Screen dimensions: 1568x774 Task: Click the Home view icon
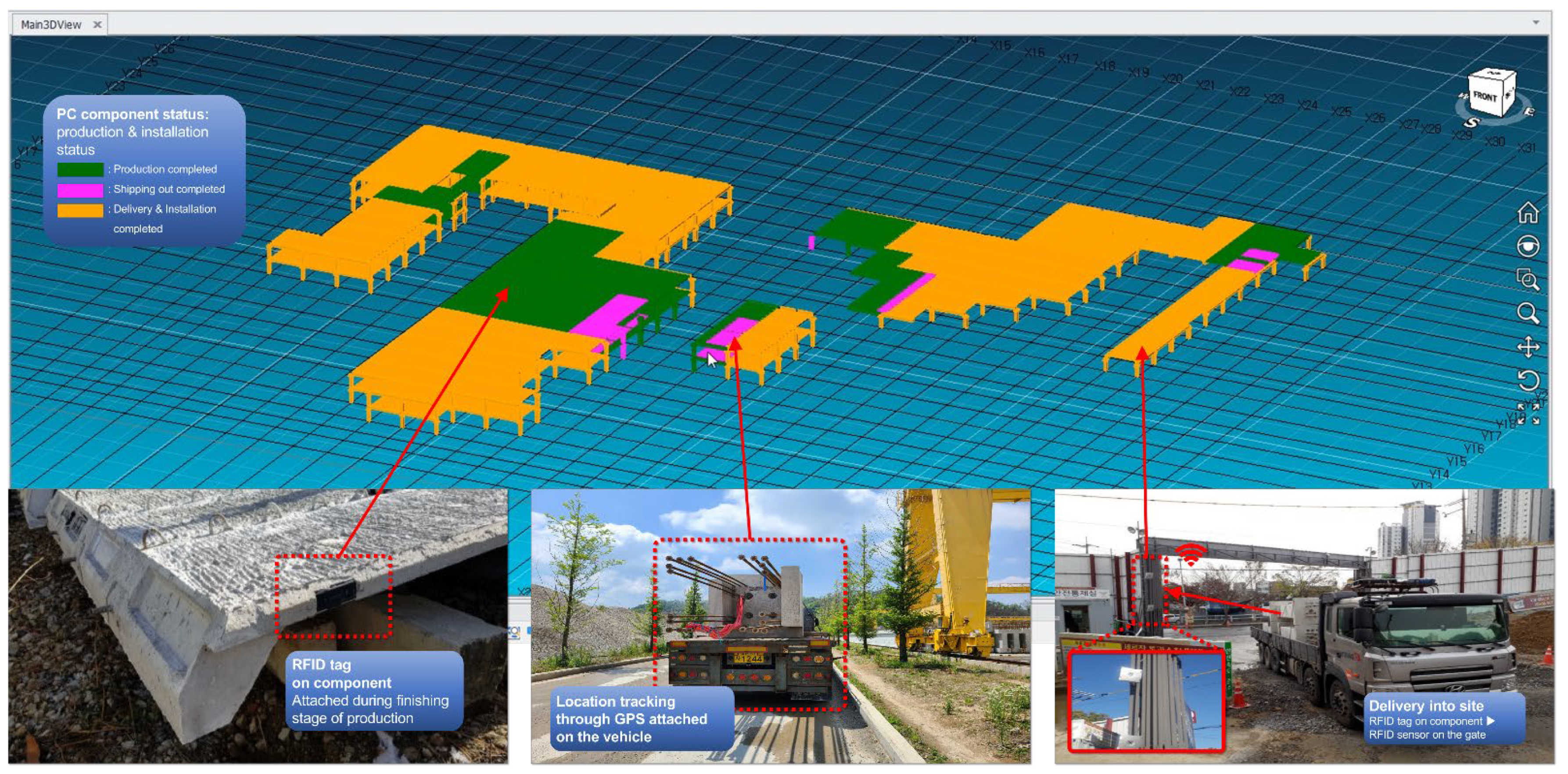1528,213
